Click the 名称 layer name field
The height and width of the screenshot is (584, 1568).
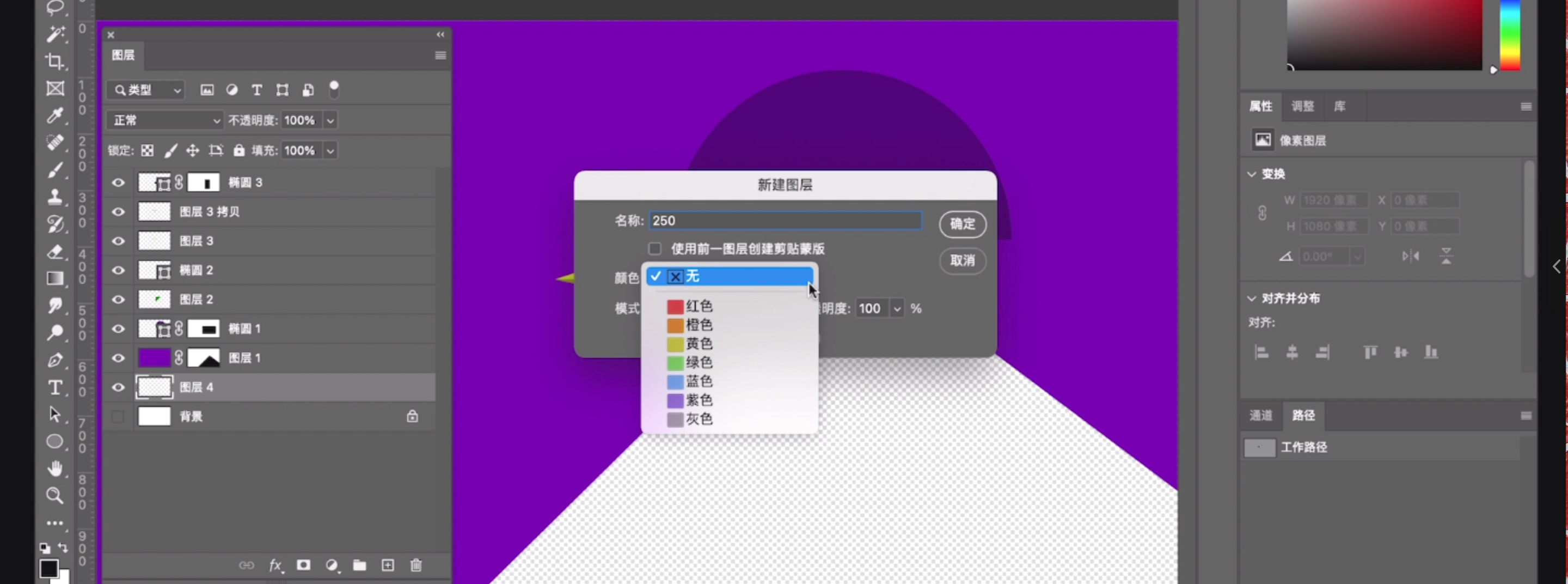point(785,221)
